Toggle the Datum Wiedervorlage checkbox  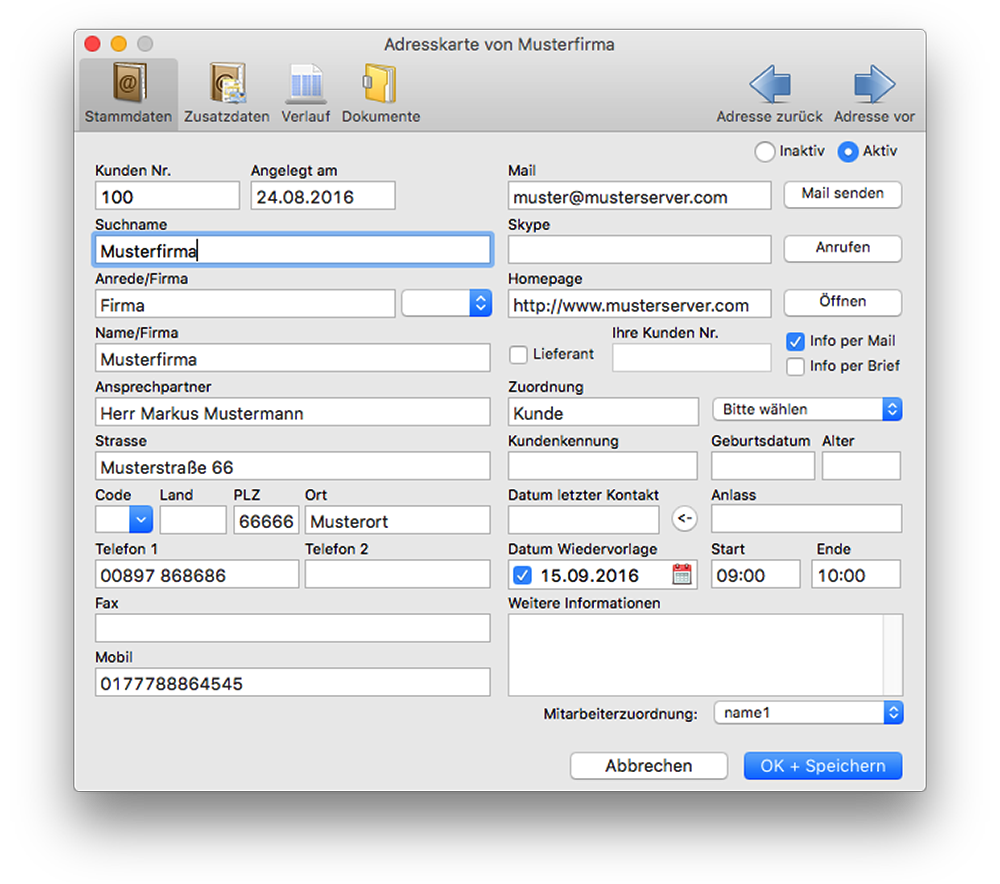tap(522, 575)
